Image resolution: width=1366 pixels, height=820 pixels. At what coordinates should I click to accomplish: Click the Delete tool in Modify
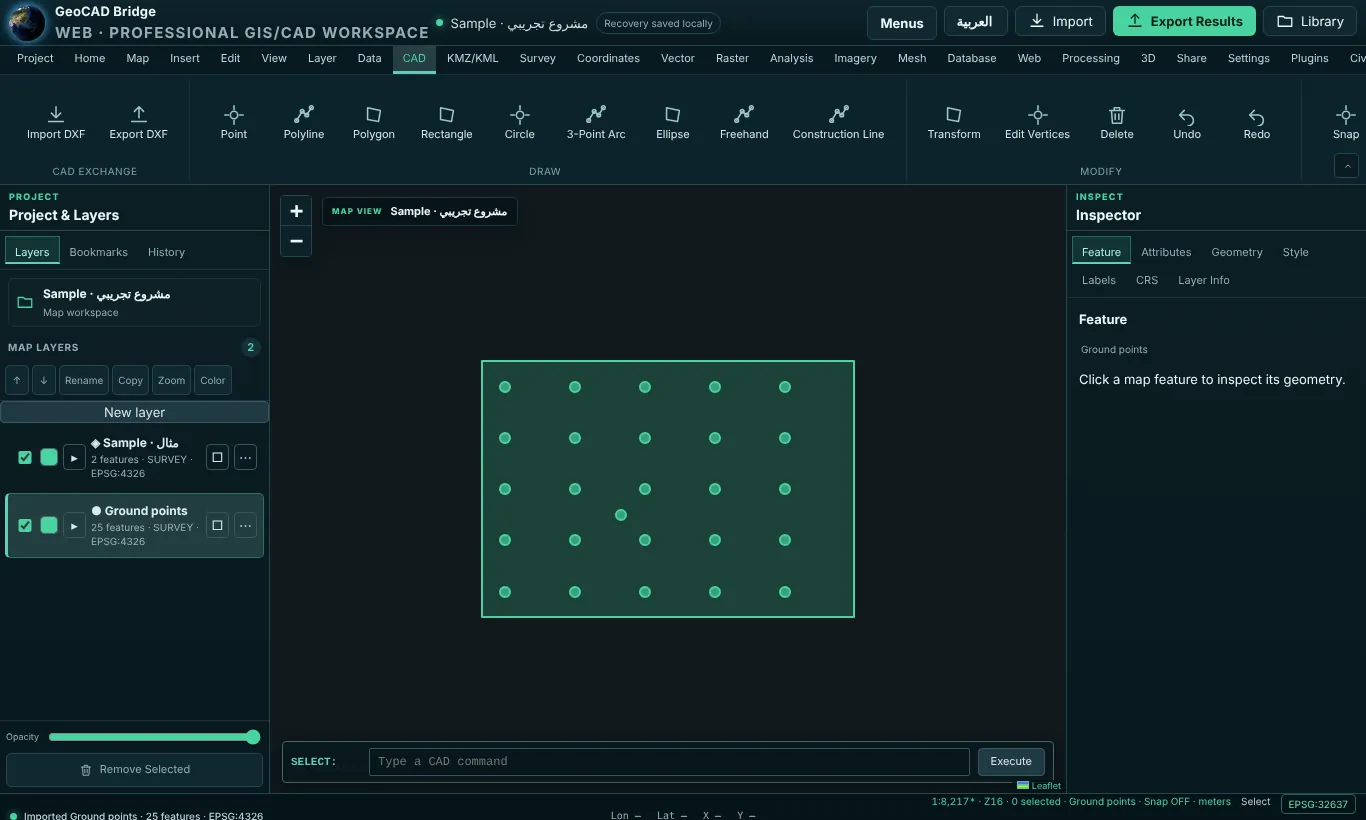(1117, 123)
